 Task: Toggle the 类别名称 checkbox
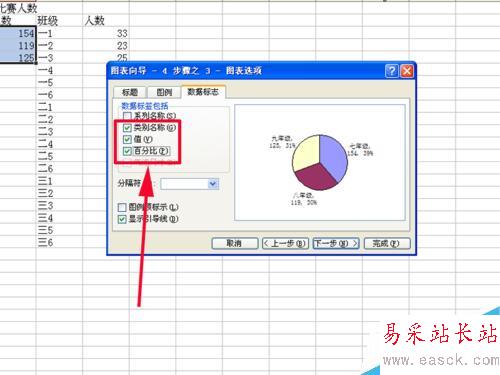[x=127, y=128]
